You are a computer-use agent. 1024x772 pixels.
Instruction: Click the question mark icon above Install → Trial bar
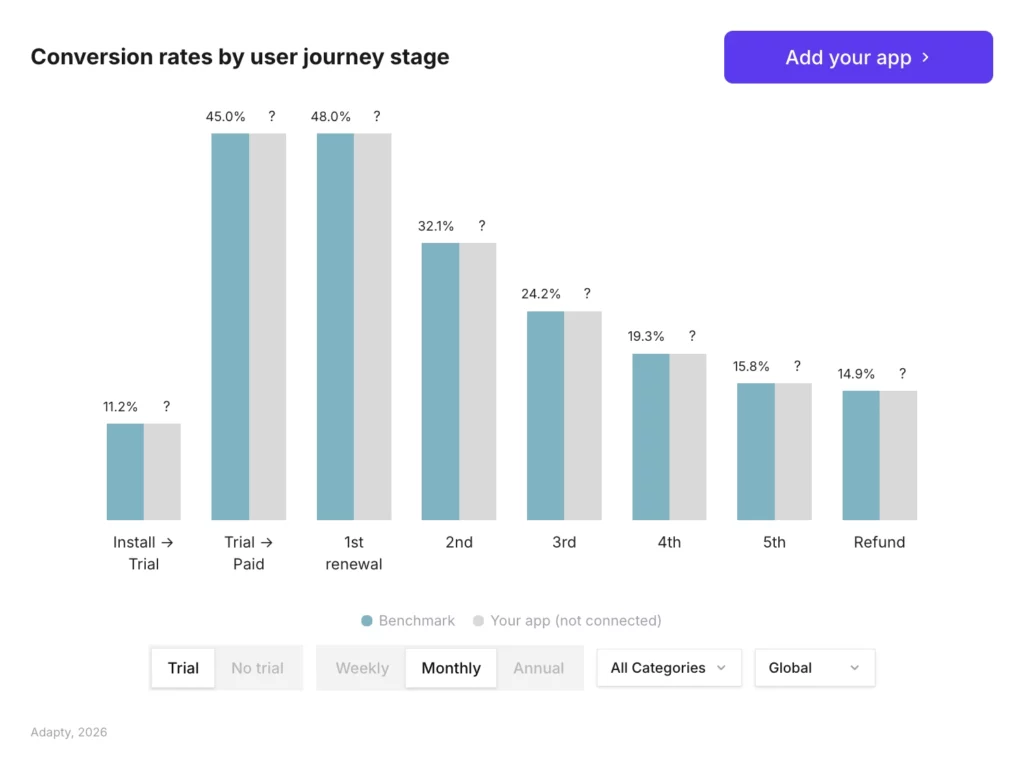click(x=166, y=406)
